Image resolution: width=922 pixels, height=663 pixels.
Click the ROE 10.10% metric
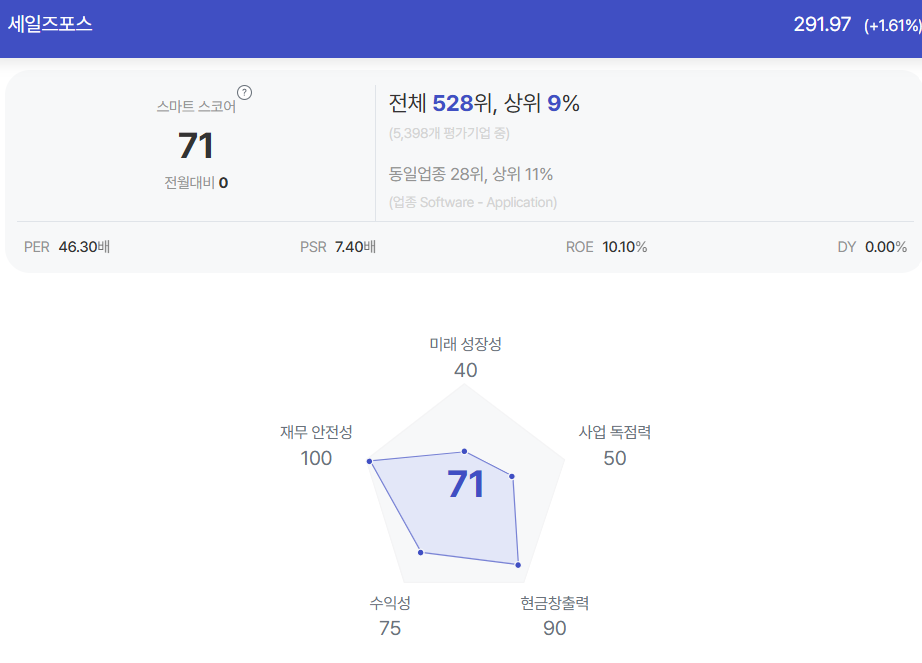pyautogui.click(x=606, y=247)
